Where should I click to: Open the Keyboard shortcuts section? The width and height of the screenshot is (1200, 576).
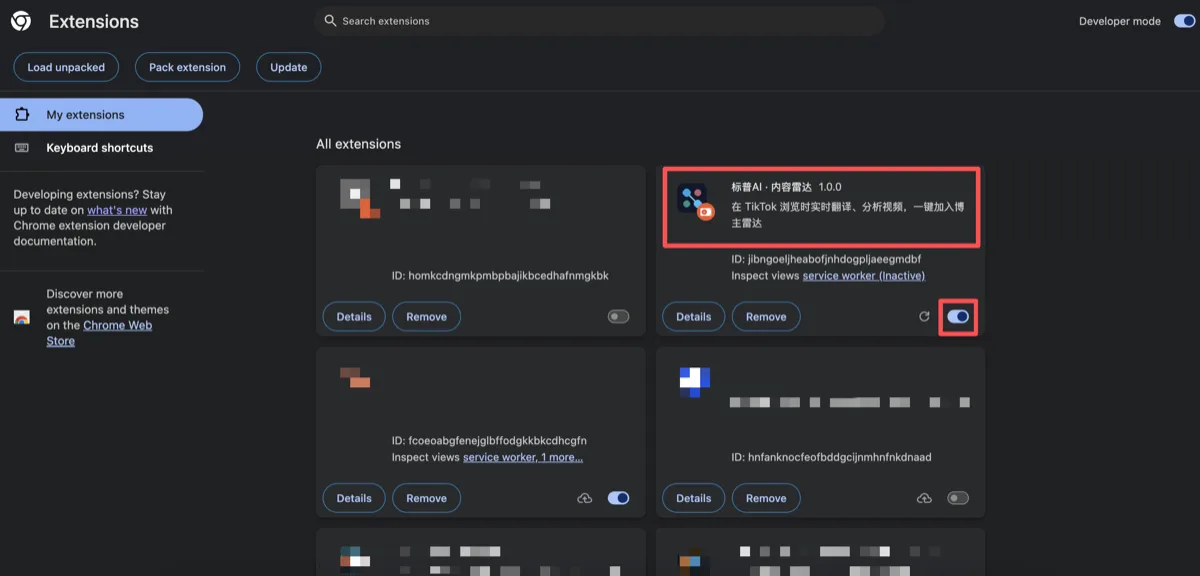101,148
